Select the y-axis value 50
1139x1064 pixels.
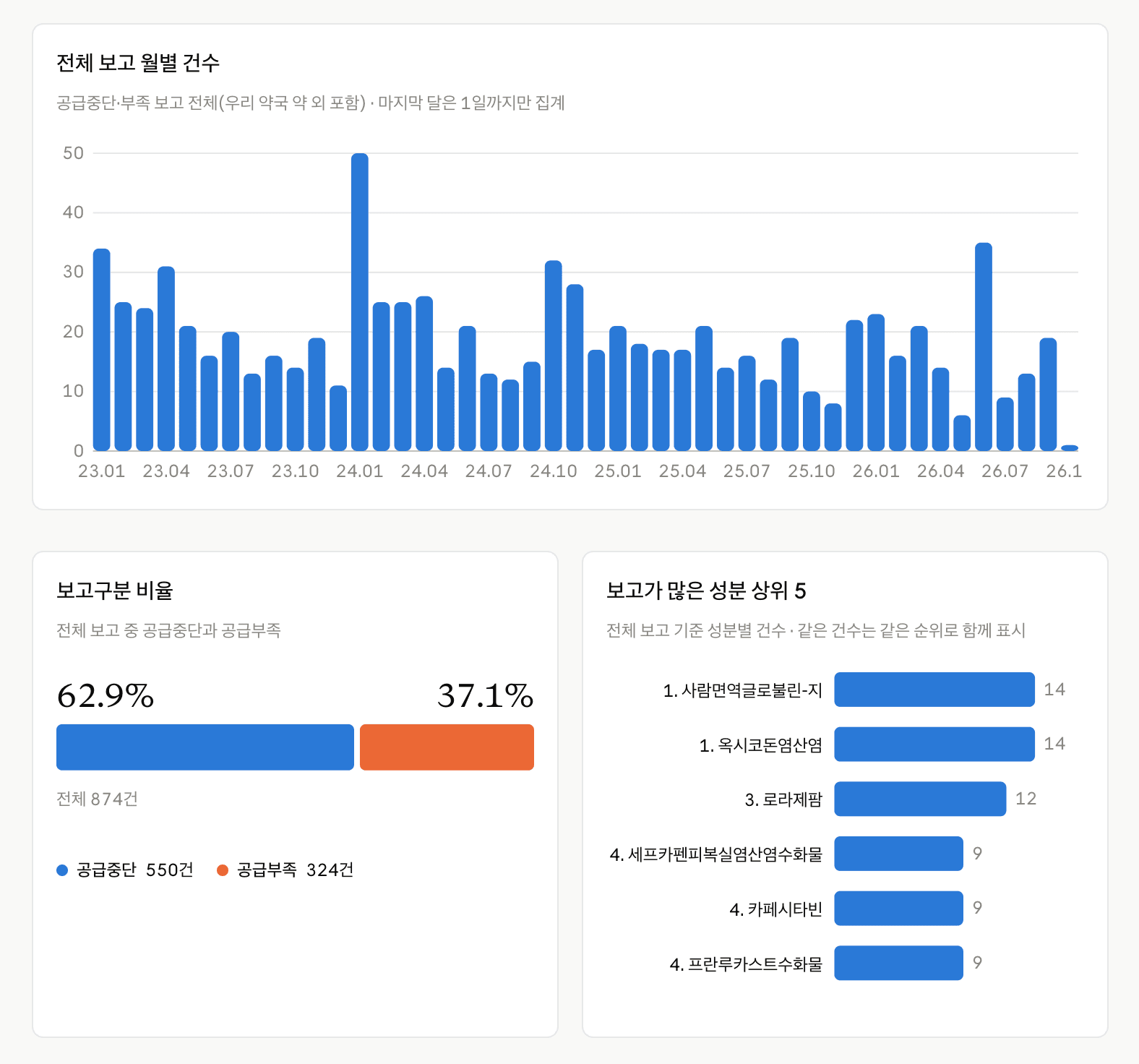click(74, 153)
